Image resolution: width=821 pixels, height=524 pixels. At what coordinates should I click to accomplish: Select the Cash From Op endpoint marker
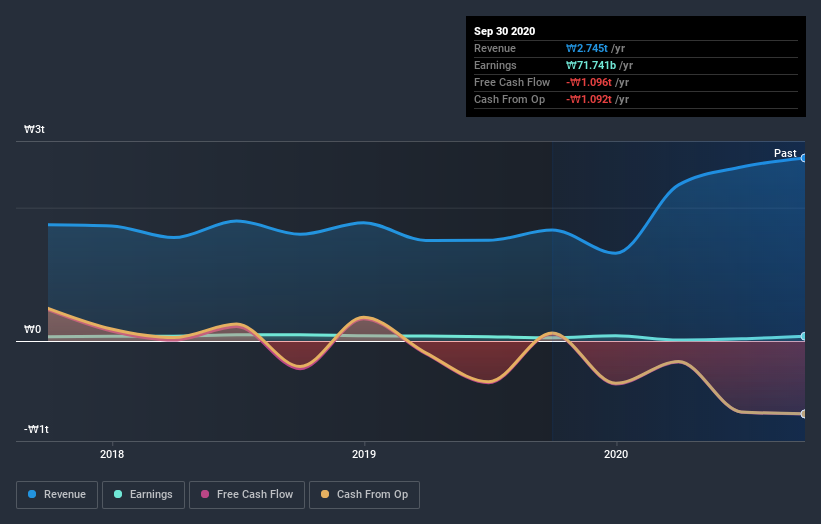click(x=803, y=414)
